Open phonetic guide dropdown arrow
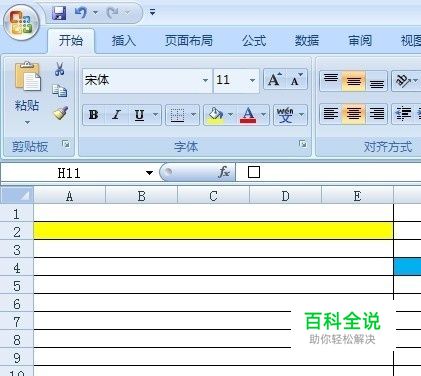Screen dimensions: 421x376 pyautogui.click(x=302, y=115)
